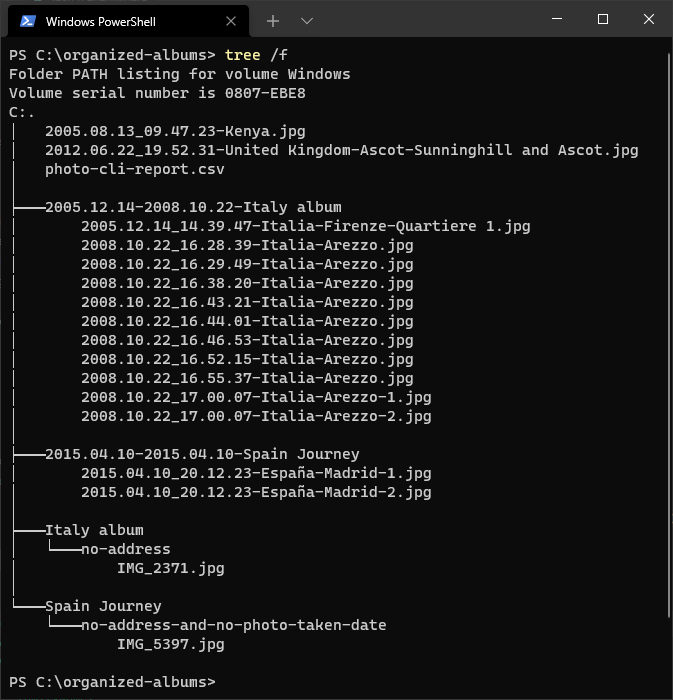Viewport: 673px width, 700px height.
Task: Click the 'no-address' subfolder line
Action: (125, 549)
